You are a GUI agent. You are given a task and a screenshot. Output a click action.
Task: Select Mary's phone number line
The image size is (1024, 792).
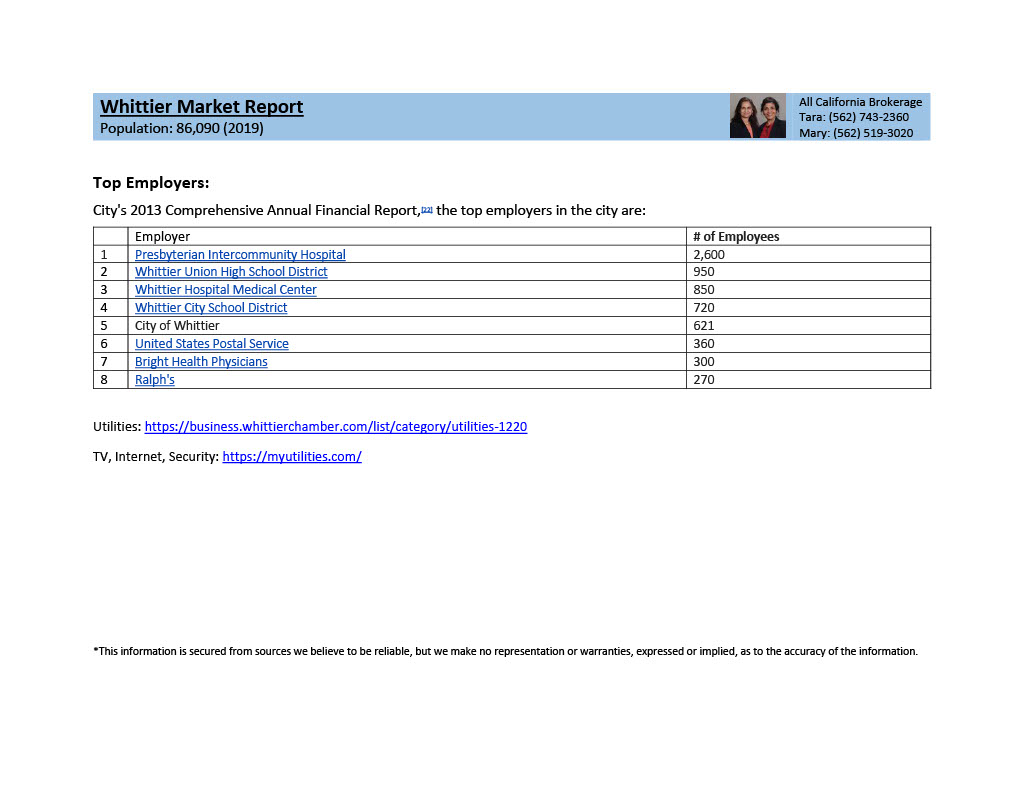coord(856,133)
